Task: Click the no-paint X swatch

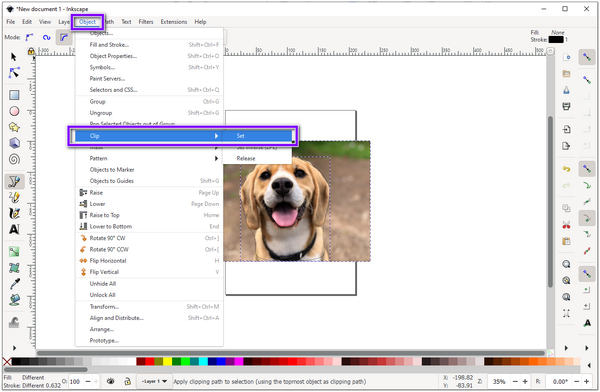Action: (7, 361)
